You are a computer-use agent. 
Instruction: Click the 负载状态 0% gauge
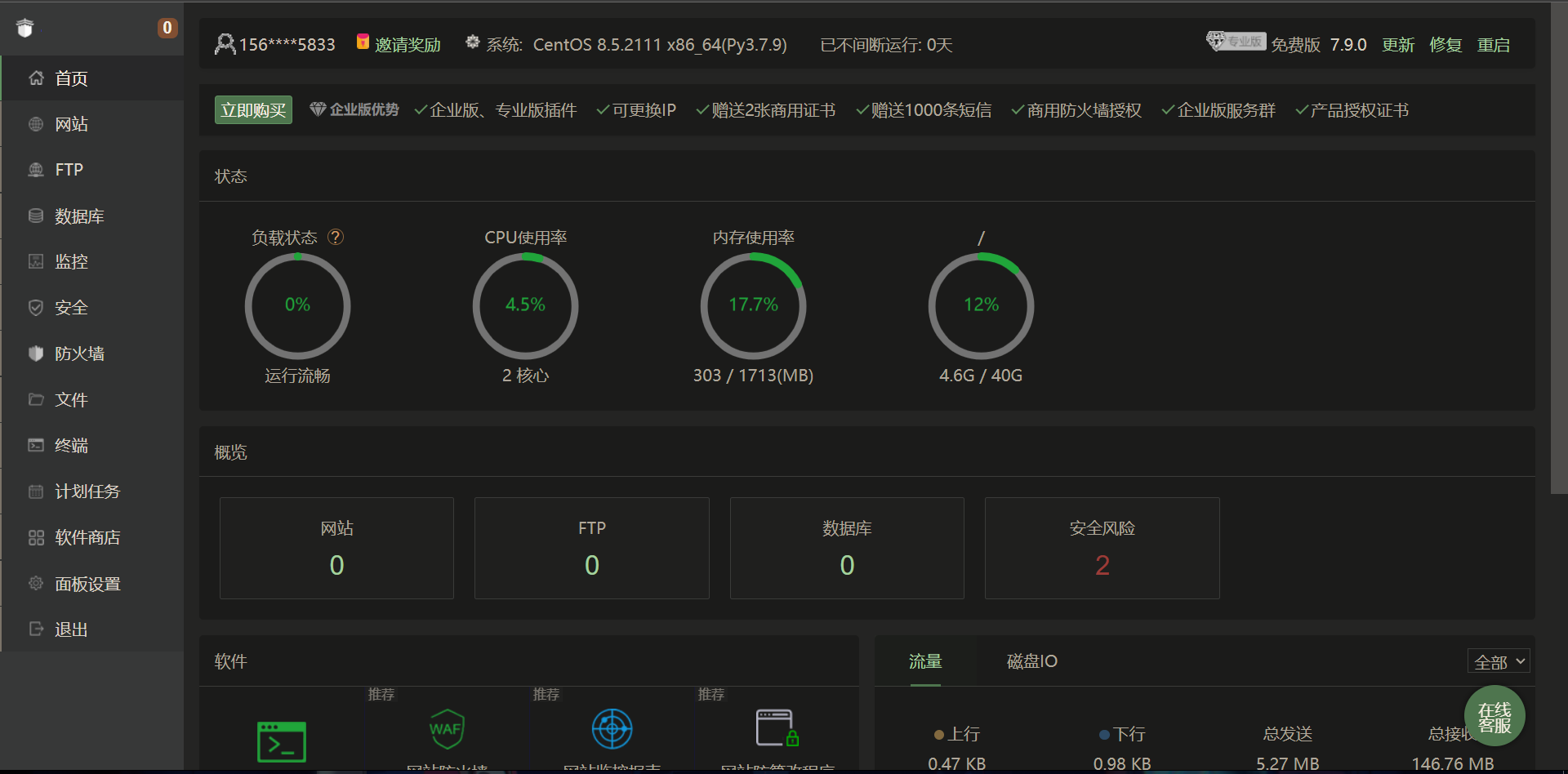297,305
